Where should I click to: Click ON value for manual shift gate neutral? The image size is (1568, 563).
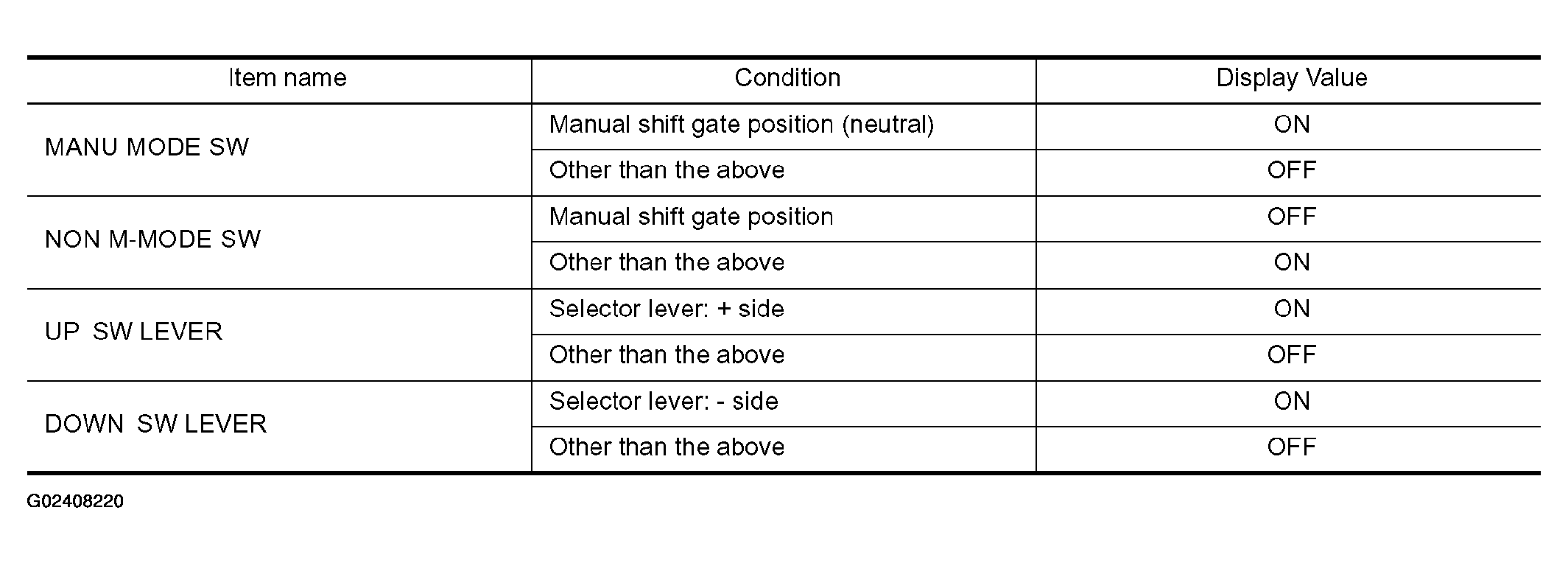(1291, 125)
